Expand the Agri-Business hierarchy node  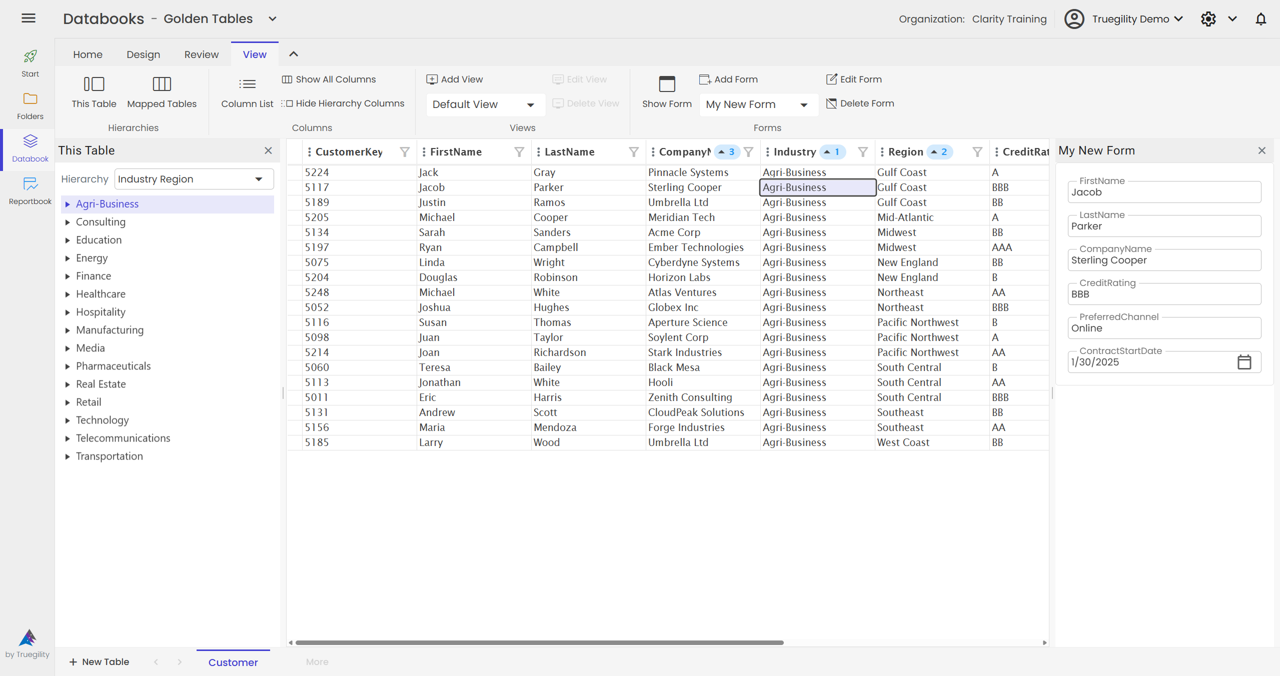[67, 204]
